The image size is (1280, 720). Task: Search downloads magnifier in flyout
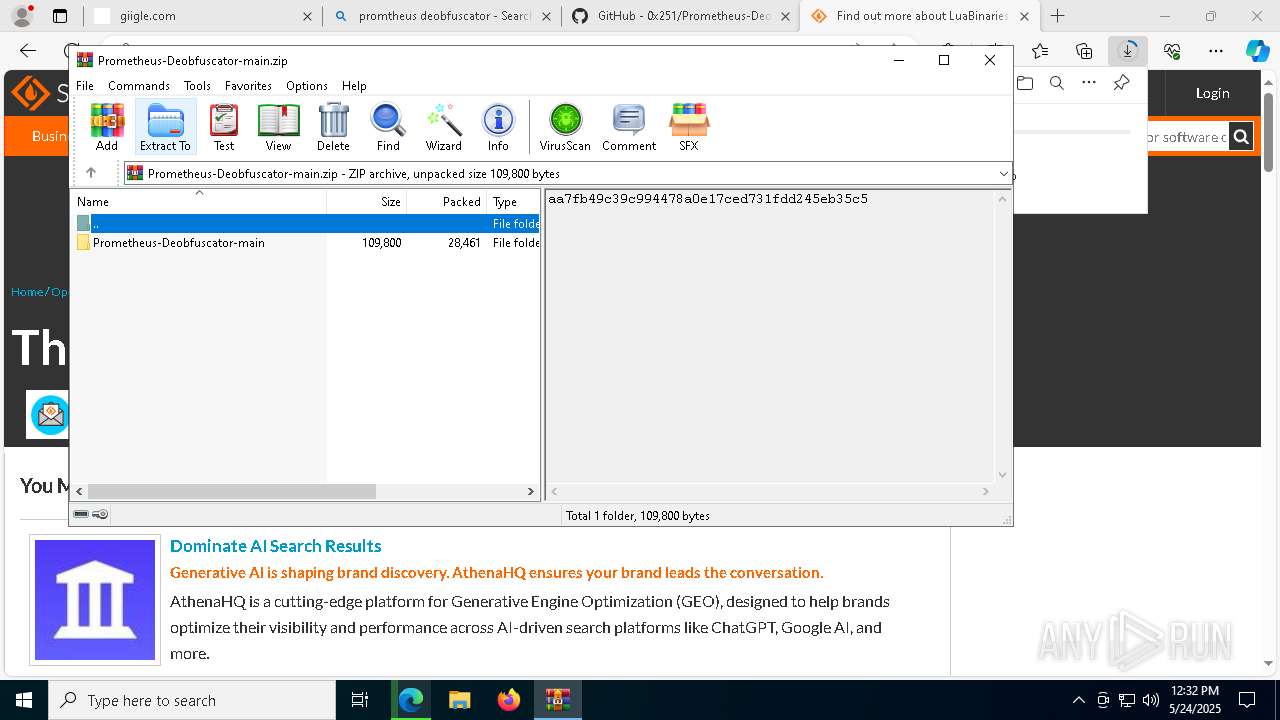[x=1057, y=83]
